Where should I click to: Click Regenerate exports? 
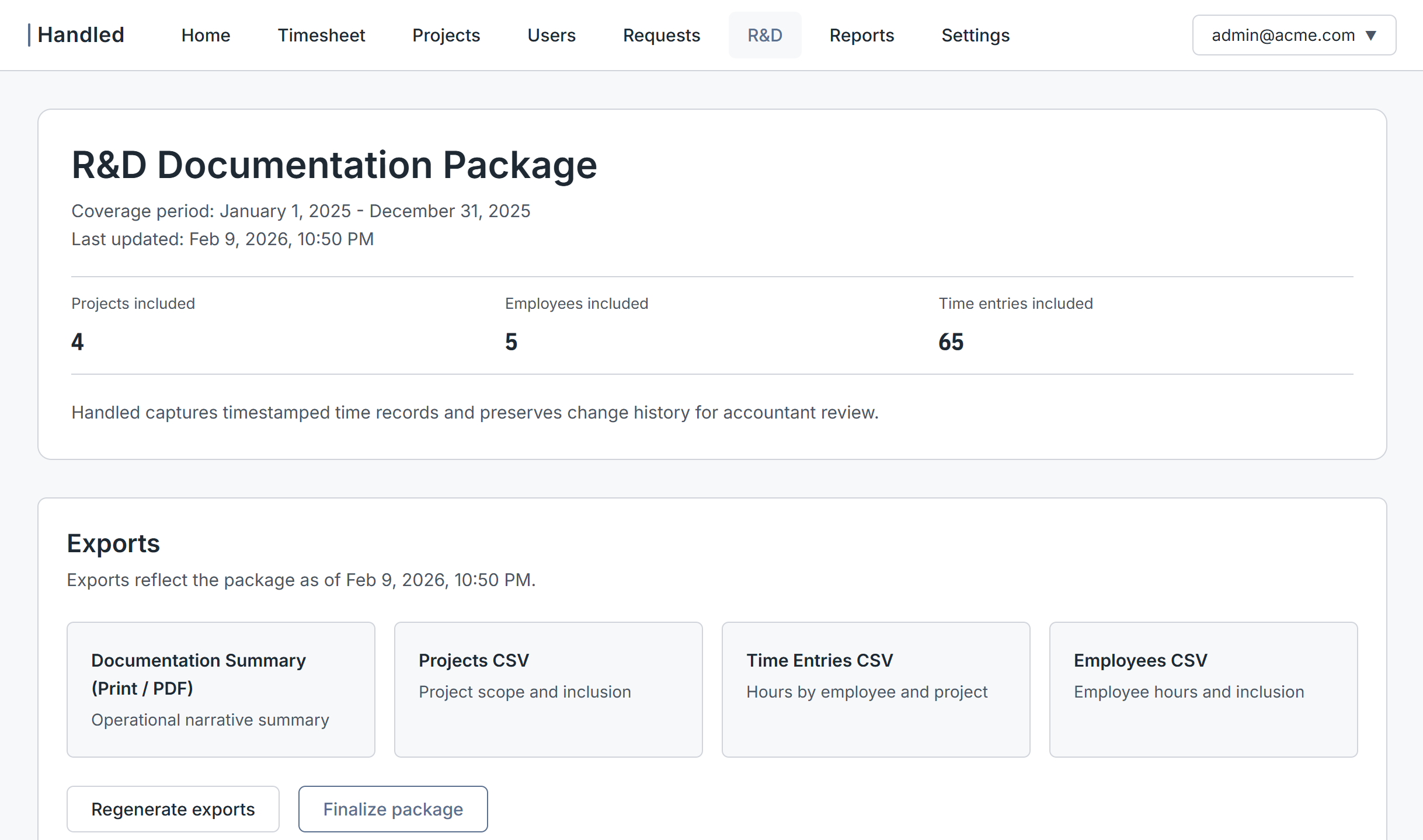coord(173,808)
